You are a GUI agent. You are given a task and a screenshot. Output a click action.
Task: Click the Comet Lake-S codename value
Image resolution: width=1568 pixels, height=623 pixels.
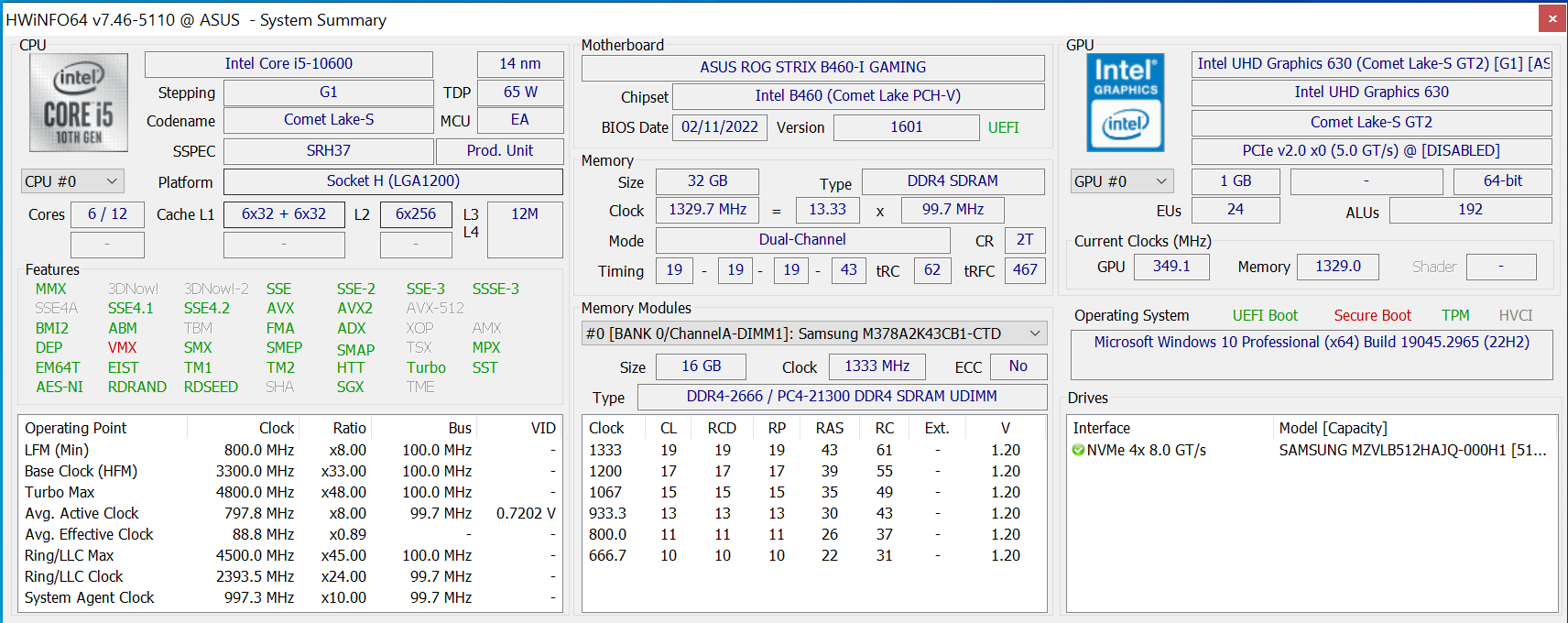(329, 120)
